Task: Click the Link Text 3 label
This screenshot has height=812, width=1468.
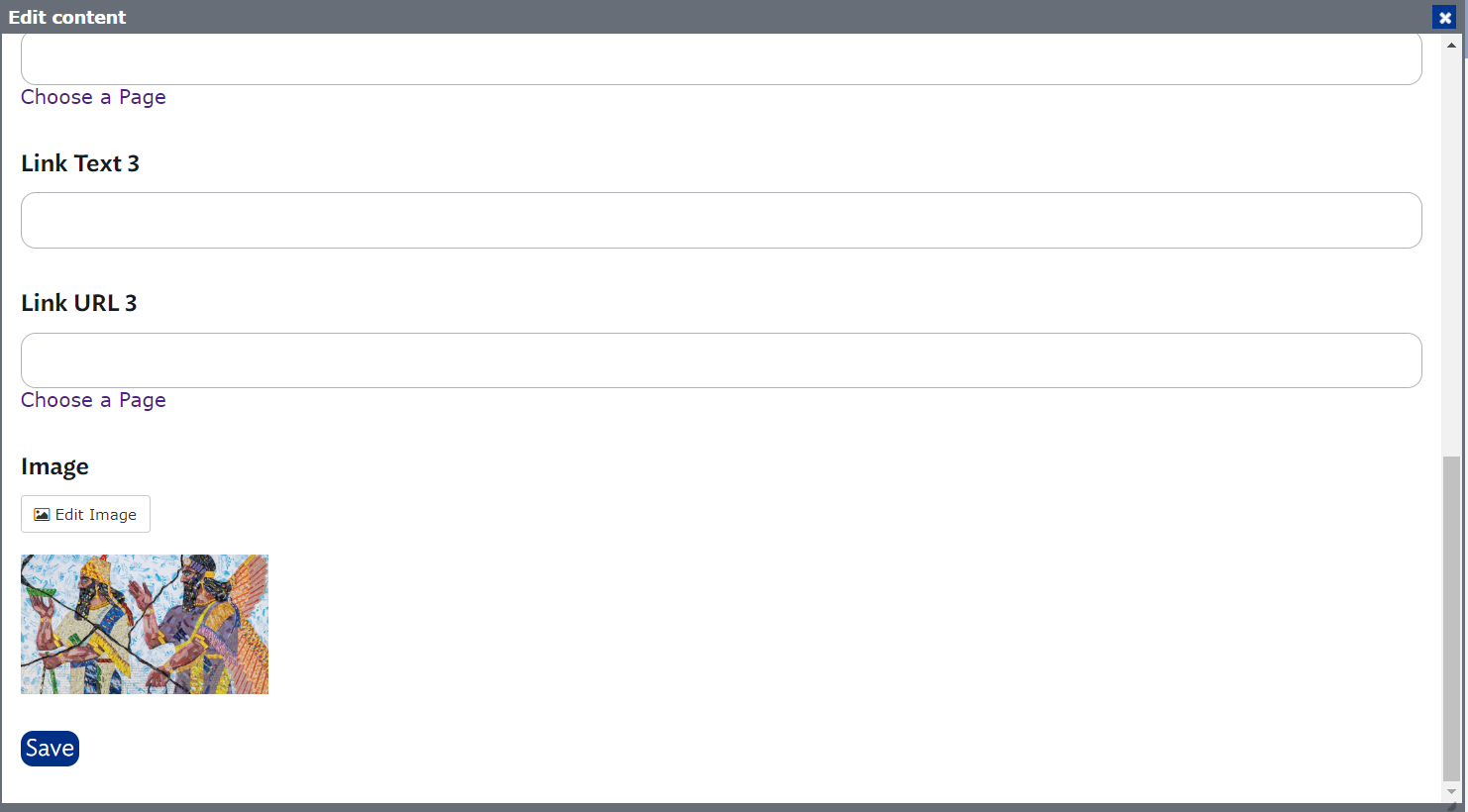Action: [80, 163]
